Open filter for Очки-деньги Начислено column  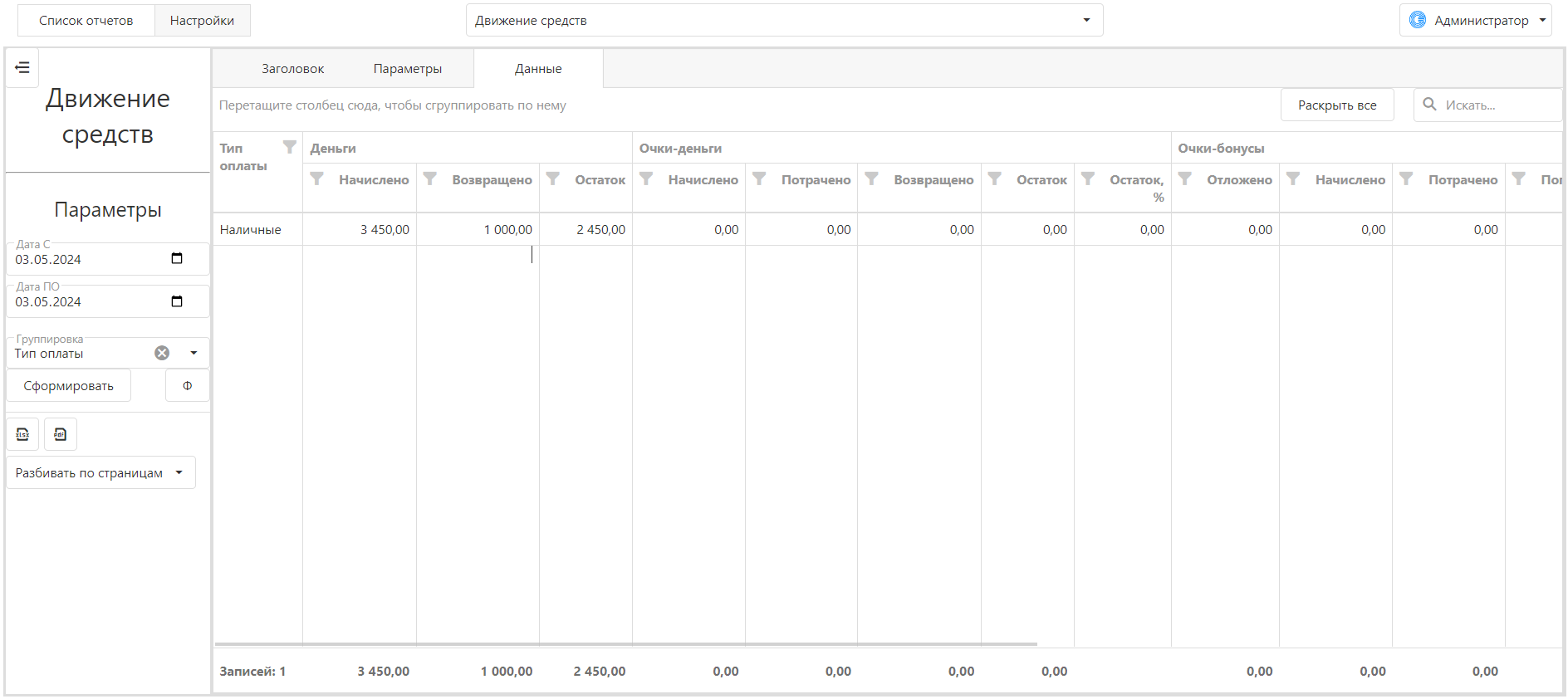(645, 178)
